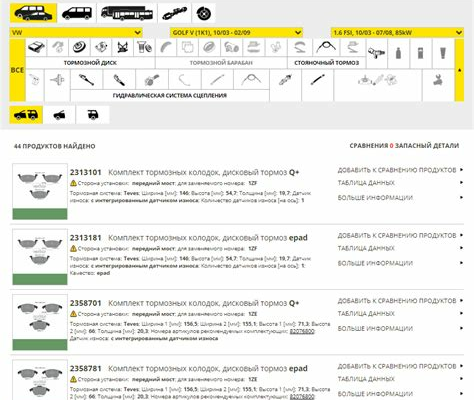The image size is (474, 400).
Task: Click the '44 ПРОДУКТОВ НАЙДЕНО' text
Action: 55,146
